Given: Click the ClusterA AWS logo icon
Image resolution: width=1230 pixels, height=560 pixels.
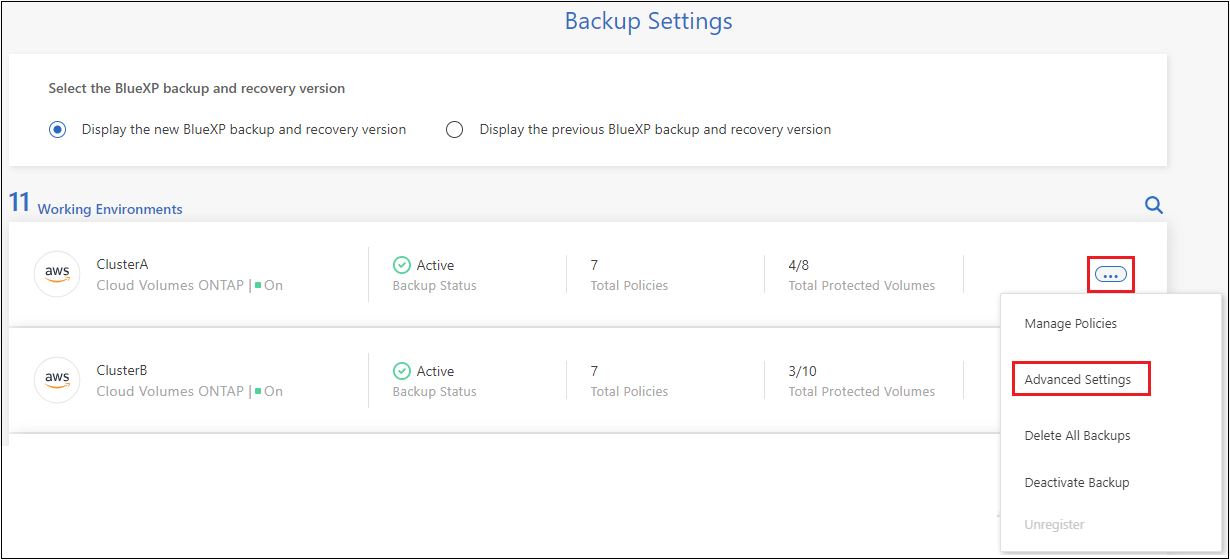Looking at the screenshot, I should 57,274.
